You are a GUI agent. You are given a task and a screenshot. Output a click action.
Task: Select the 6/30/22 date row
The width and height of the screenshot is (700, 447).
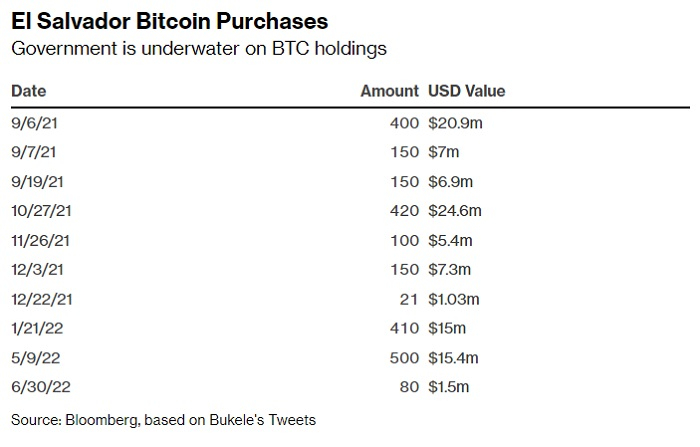36,387
